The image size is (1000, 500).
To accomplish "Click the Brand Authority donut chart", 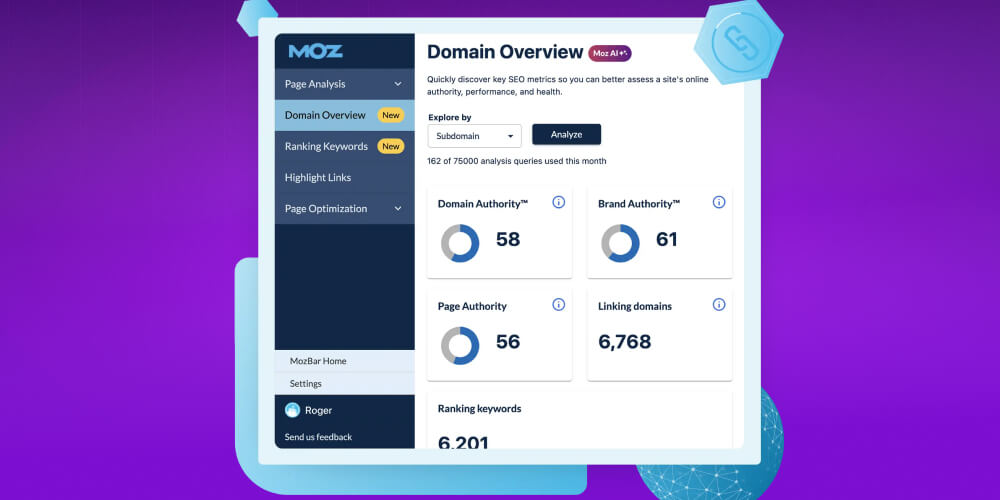I will (x=620, y=243).
